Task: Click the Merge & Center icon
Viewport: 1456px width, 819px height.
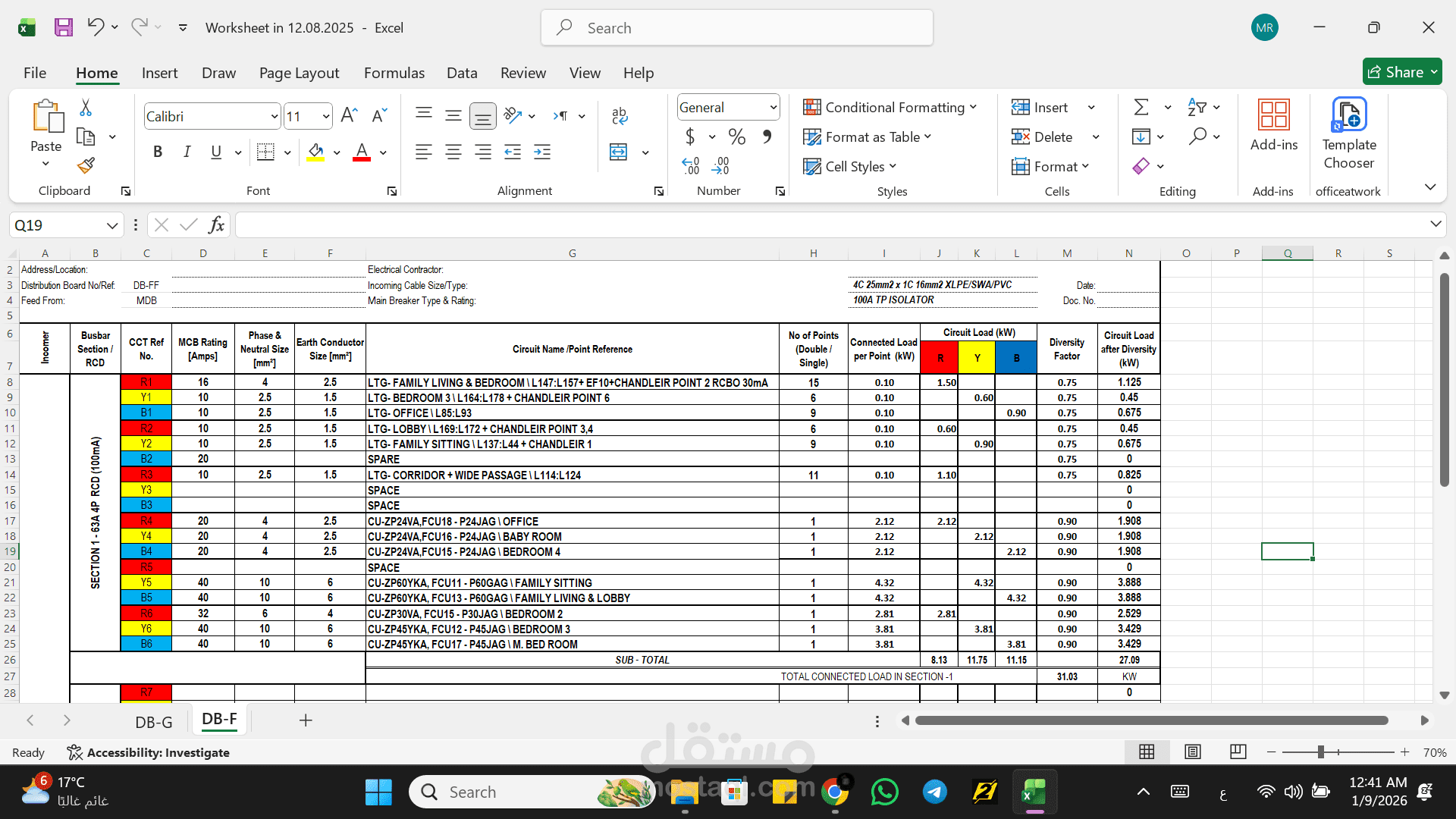Action: [619, 152]
